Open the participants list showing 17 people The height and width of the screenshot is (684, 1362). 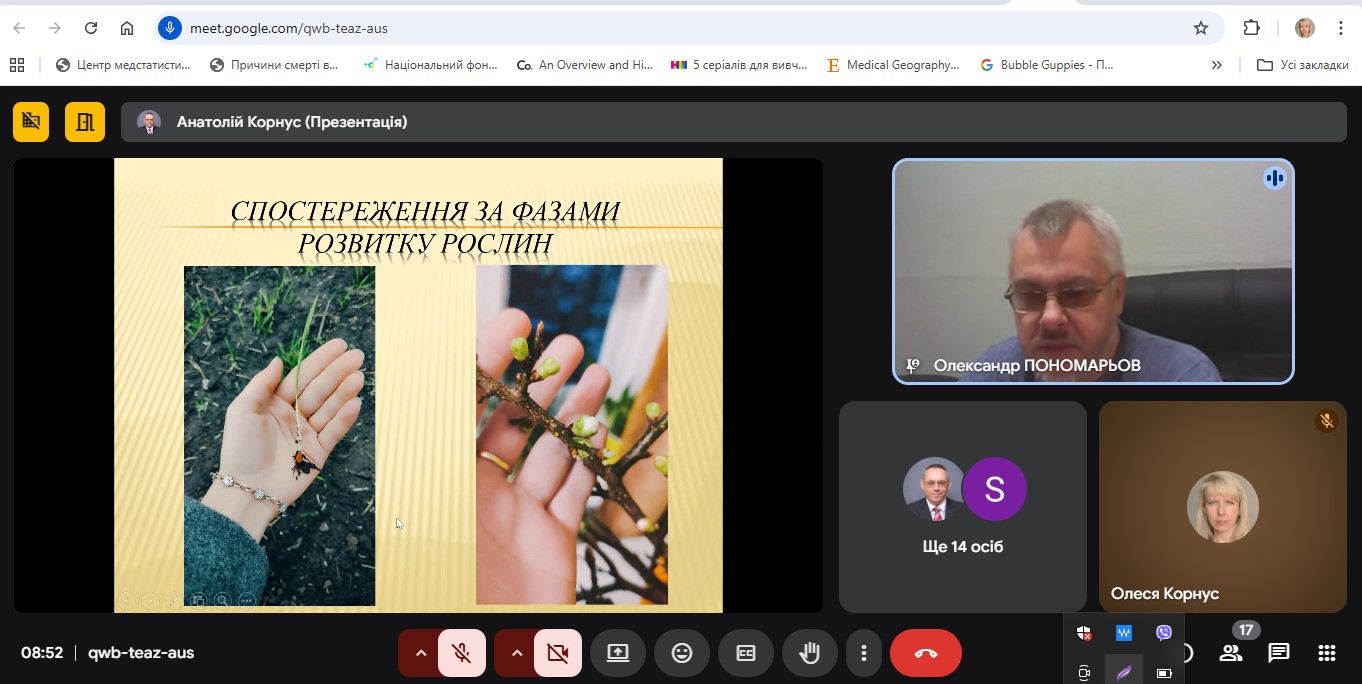tap(1231, 653)
